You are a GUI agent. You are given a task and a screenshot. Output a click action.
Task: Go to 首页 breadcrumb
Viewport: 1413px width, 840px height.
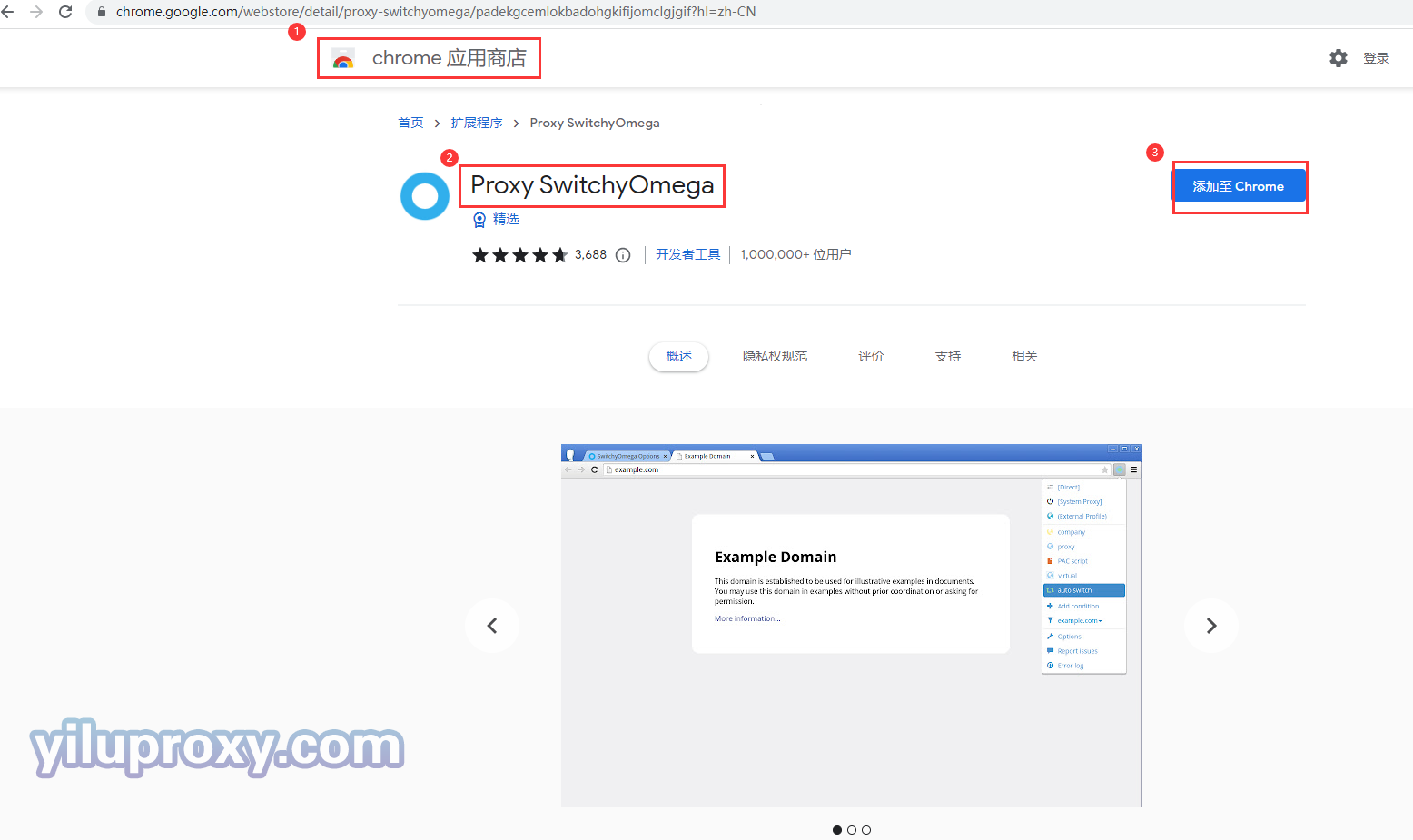pos(410,123)
